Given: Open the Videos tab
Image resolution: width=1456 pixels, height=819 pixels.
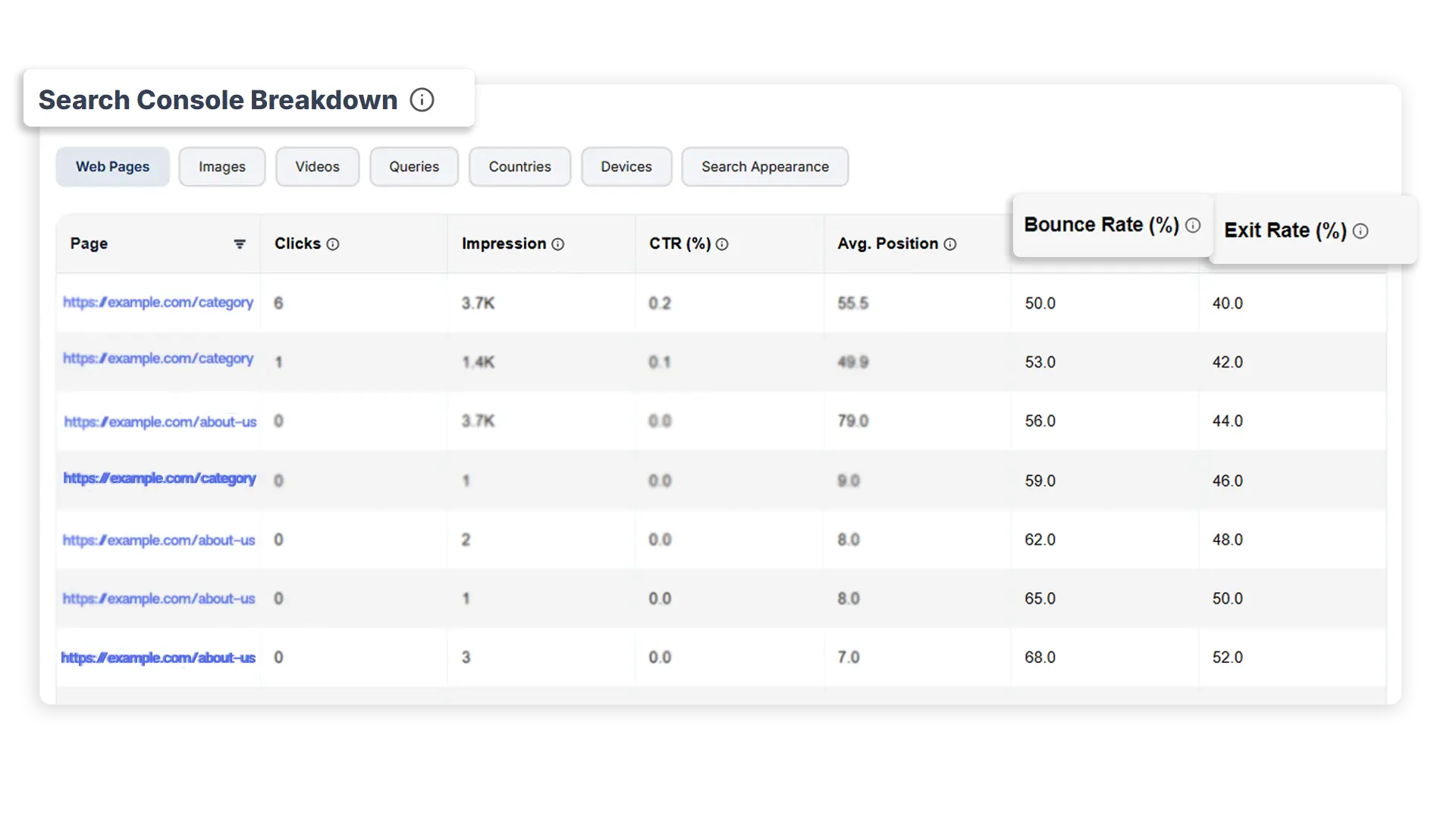Looking at the screenshot, I should coord(318,167).
